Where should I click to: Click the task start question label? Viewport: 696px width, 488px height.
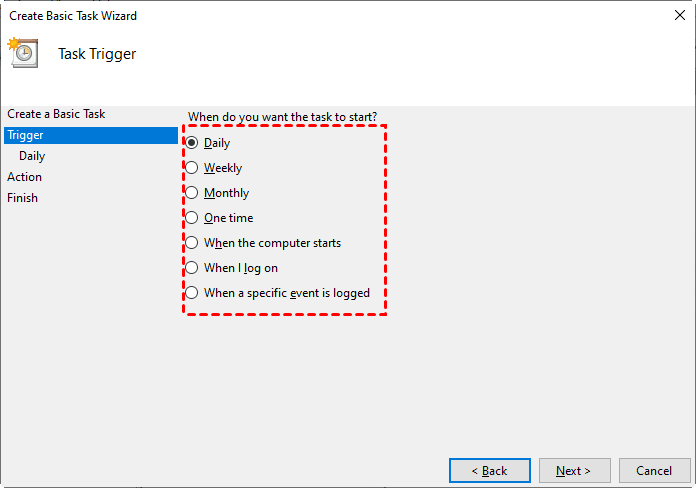click(x=282, y=116)
